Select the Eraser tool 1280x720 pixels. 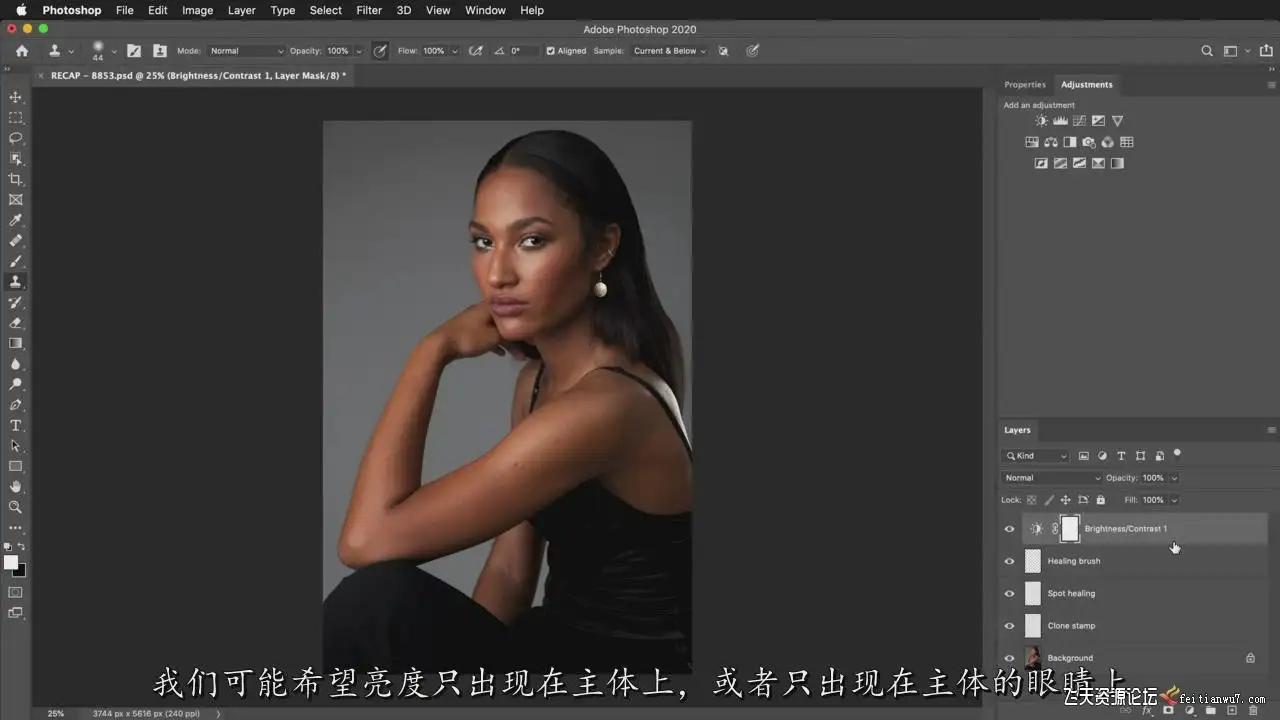click(x=15, y=323)
